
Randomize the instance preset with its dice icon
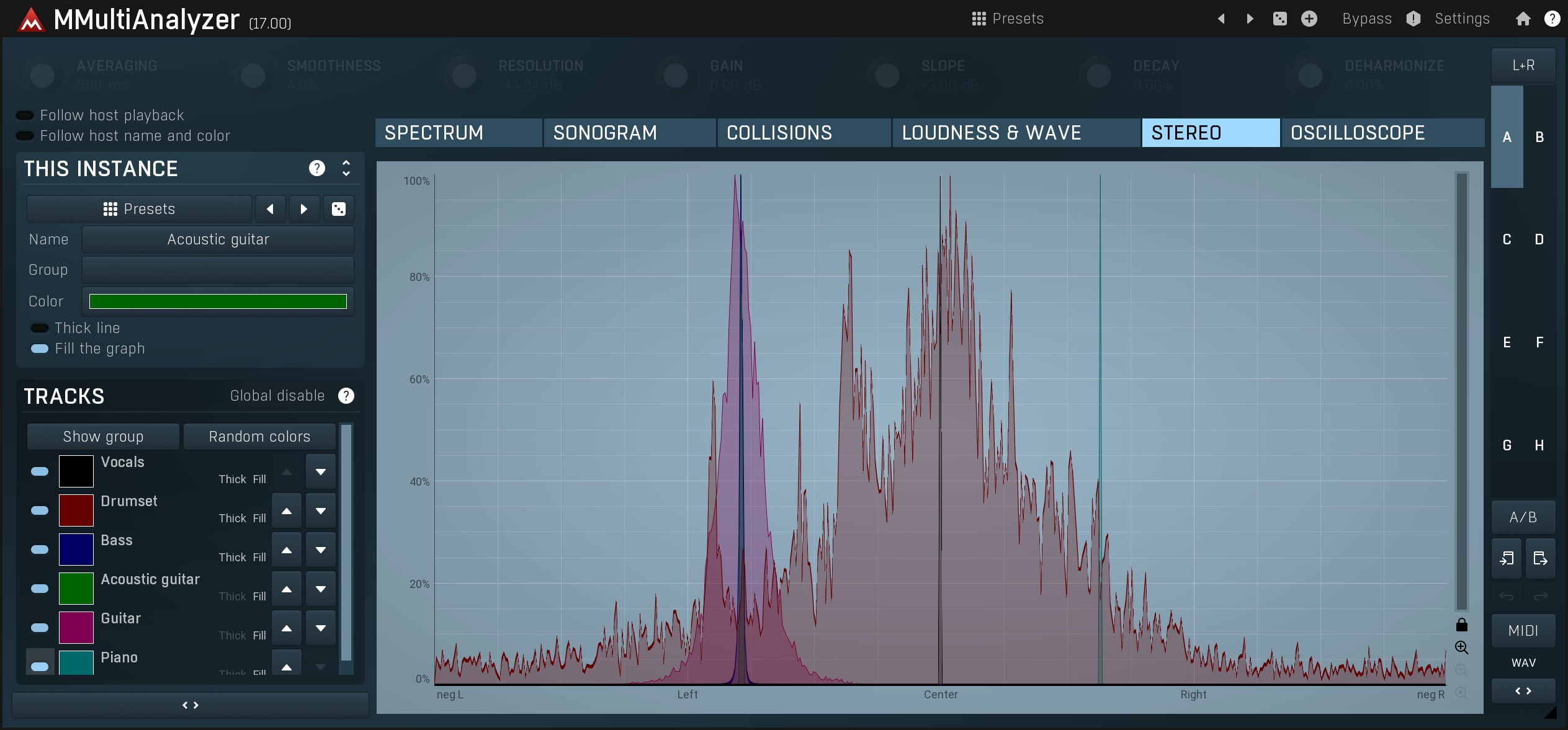338,209
